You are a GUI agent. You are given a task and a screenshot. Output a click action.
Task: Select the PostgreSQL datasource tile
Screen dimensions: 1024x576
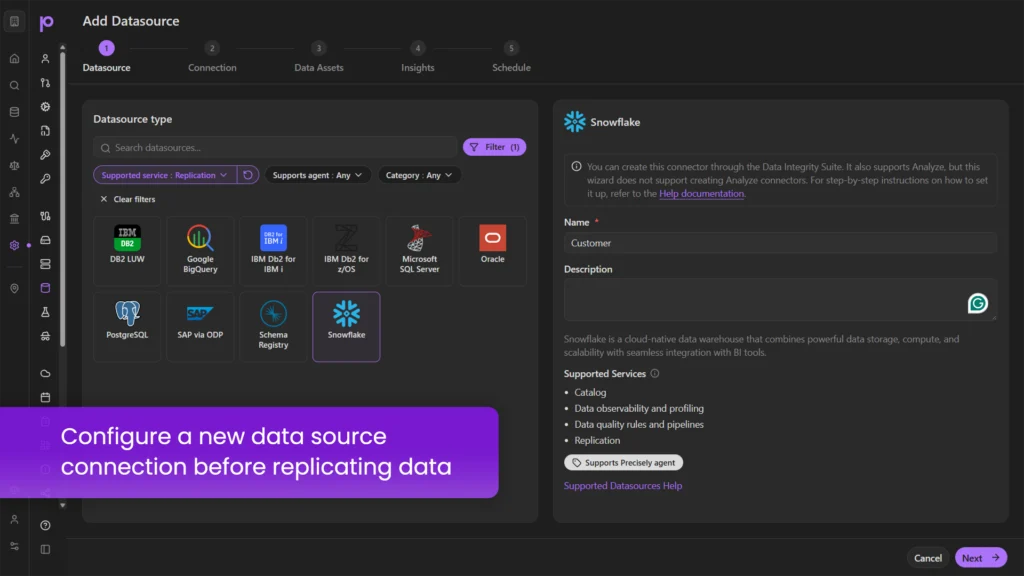click(x=127, y=327)
